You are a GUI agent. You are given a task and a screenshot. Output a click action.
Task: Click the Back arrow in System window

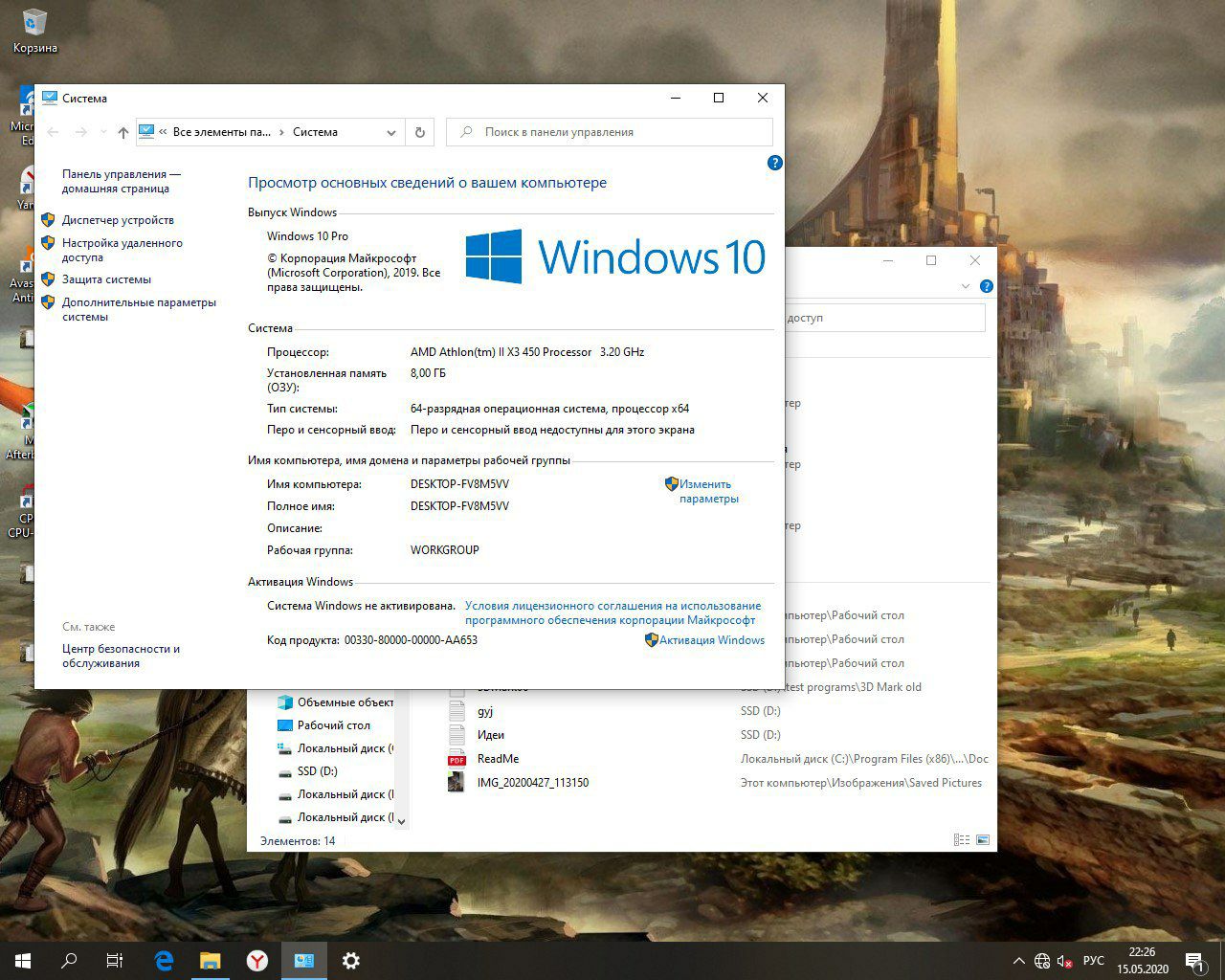click(53, 132)
